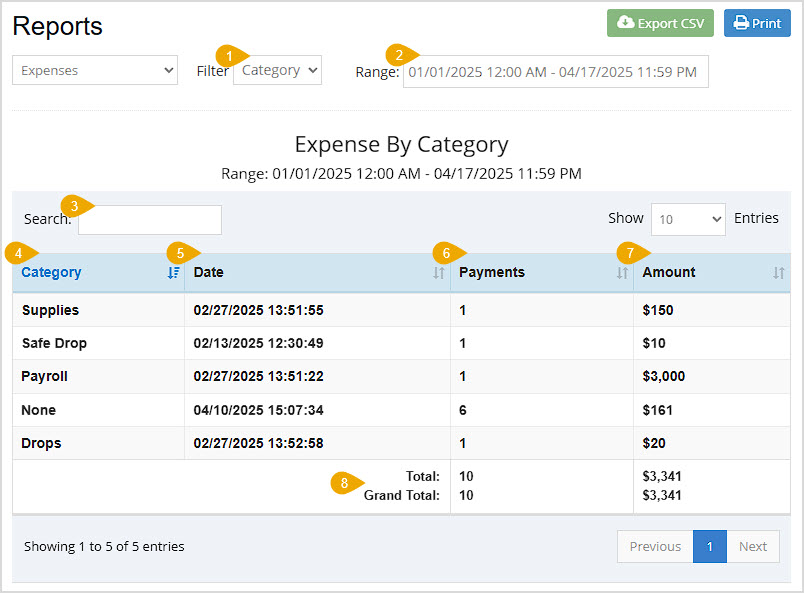Click callout marker 1 near the Filter

click(229, 58)
